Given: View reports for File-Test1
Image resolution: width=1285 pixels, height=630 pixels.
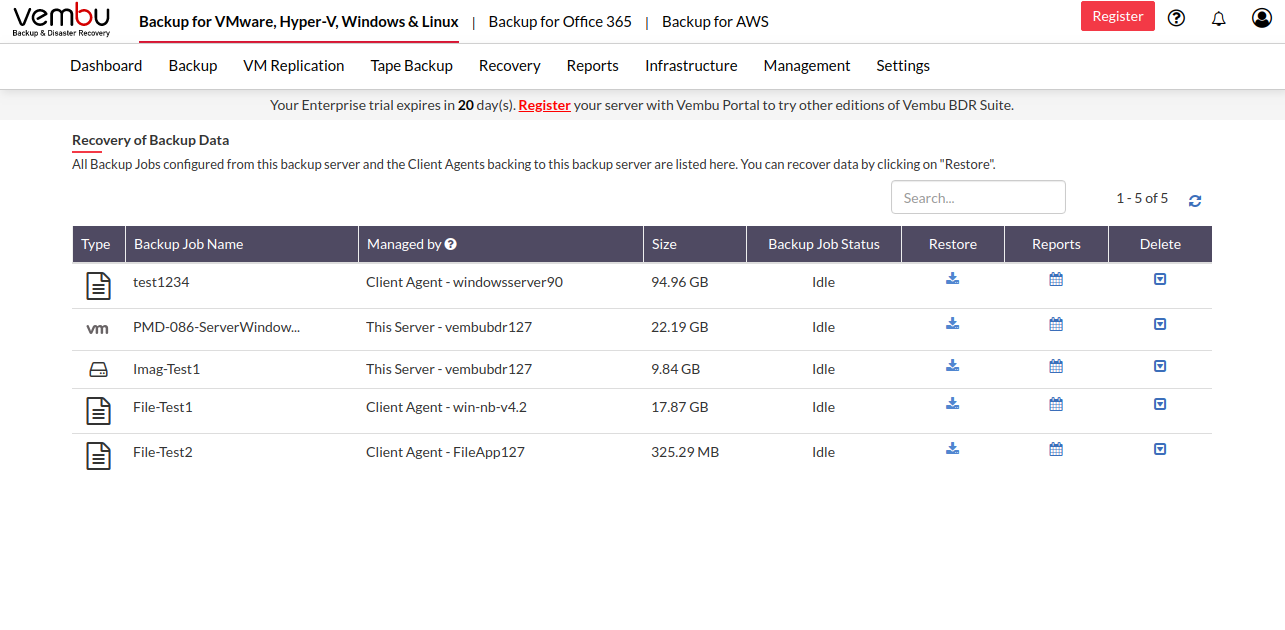Looking at the screenshot, I should [1056, 404].
